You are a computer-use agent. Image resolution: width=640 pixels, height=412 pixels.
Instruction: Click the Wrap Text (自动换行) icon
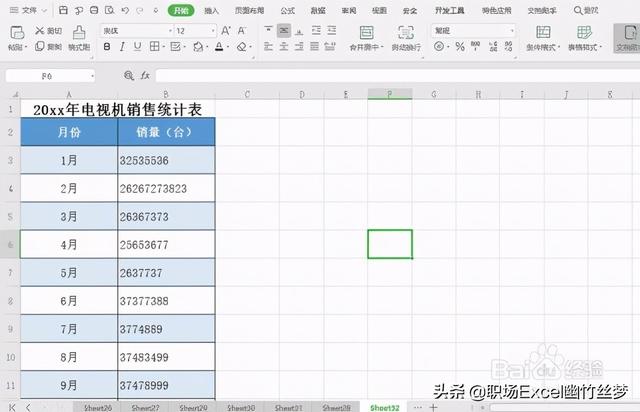coord(406,32)
